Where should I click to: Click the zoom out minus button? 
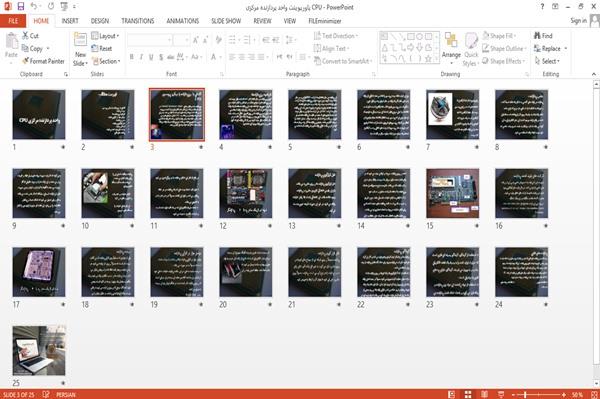[x=514, y=394]
